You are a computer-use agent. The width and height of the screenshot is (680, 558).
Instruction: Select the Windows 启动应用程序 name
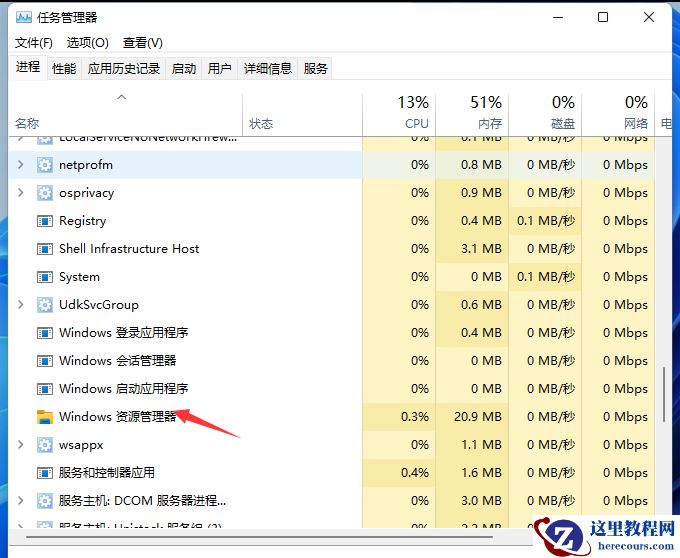point(124,389)
